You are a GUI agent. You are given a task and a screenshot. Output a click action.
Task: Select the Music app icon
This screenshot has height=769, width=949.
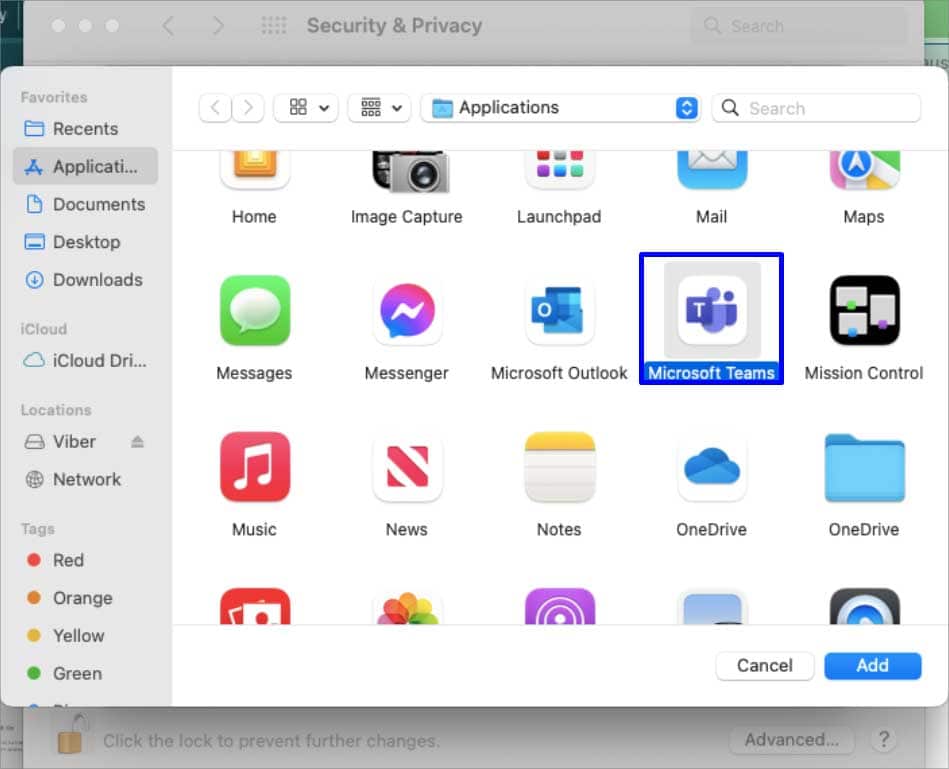[x=255, y=466]
